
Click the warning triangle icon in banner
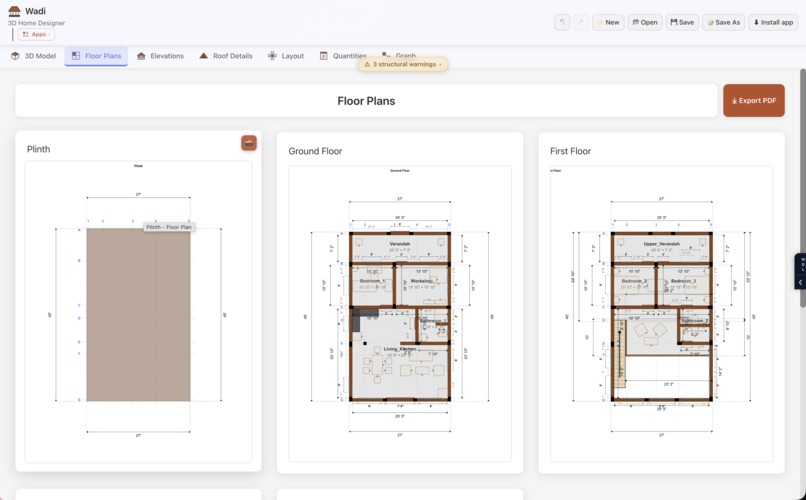tap(367, 64)
